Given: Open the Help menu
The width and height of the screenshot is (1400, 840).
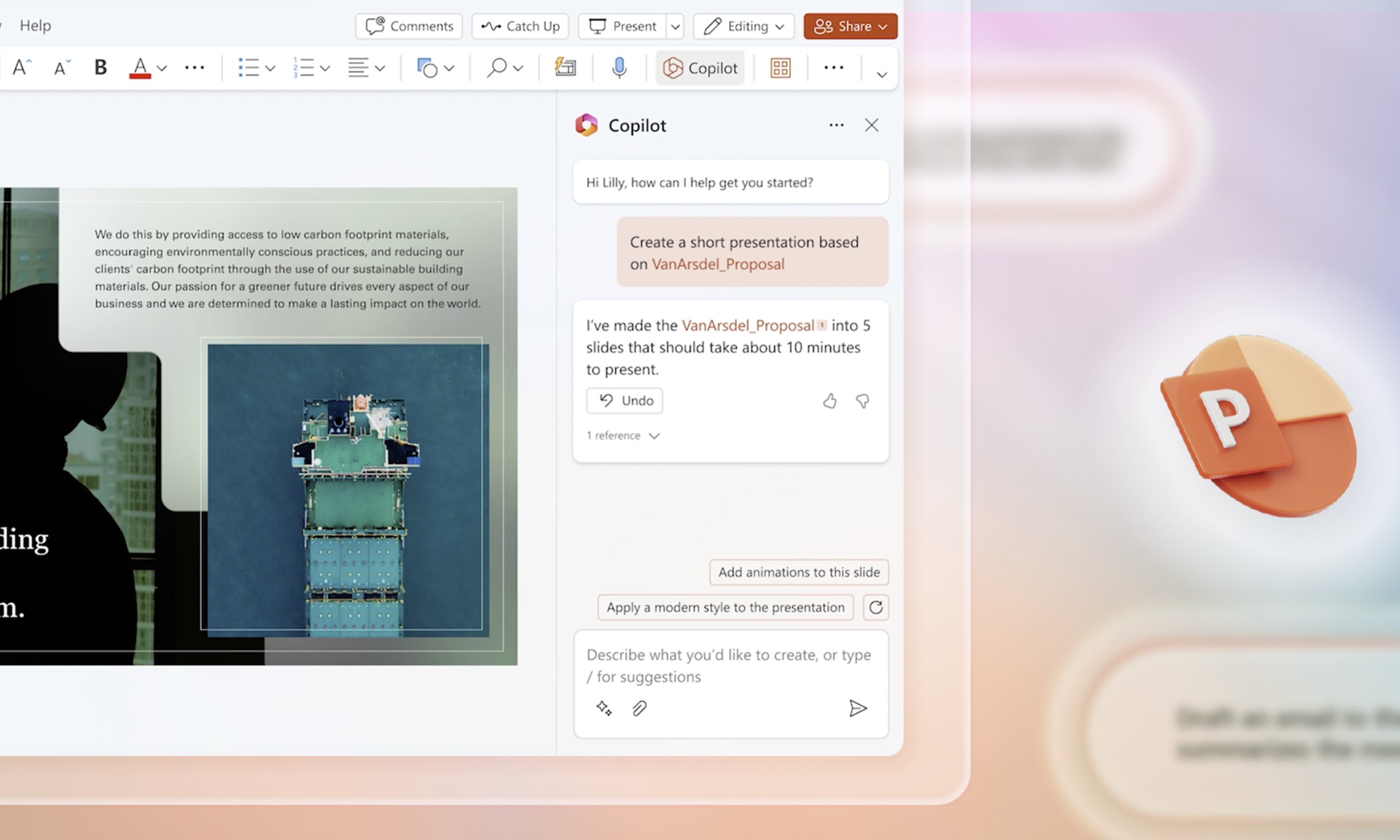Looking at the screenshot, I should click(35, 26).
